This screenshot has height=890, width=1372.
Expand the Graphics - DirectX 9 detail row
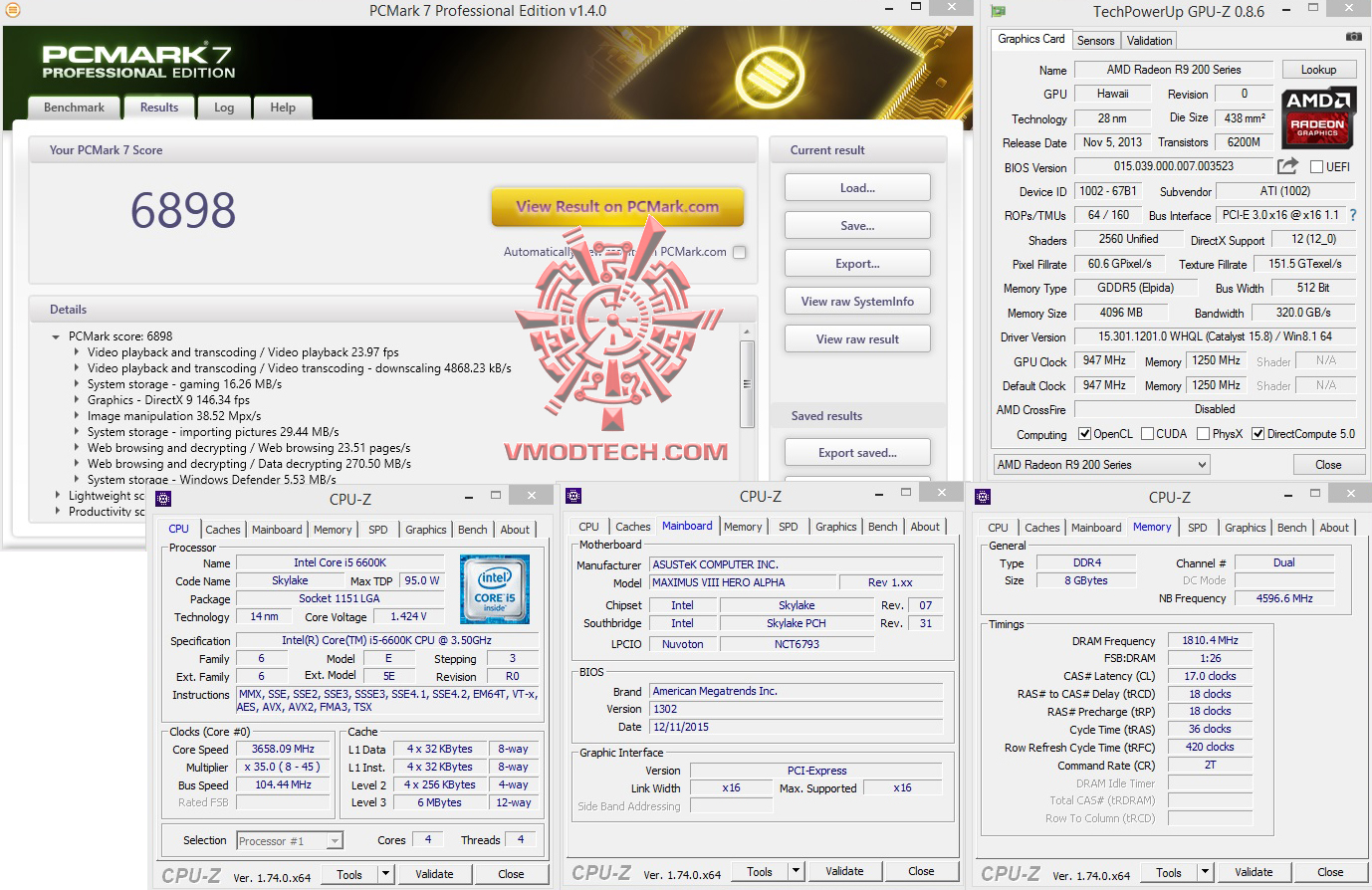click(x=77, y=400)
